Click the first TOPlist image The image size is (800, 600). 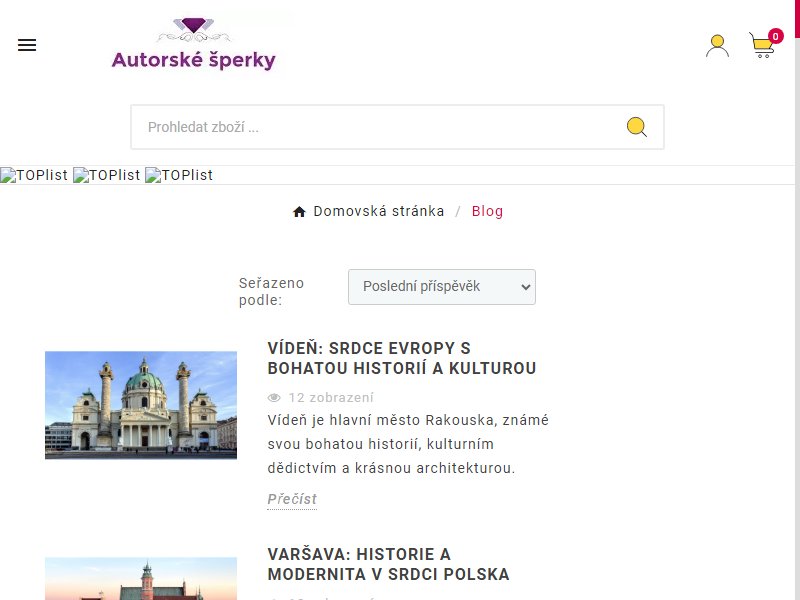[x=34, y=175]
